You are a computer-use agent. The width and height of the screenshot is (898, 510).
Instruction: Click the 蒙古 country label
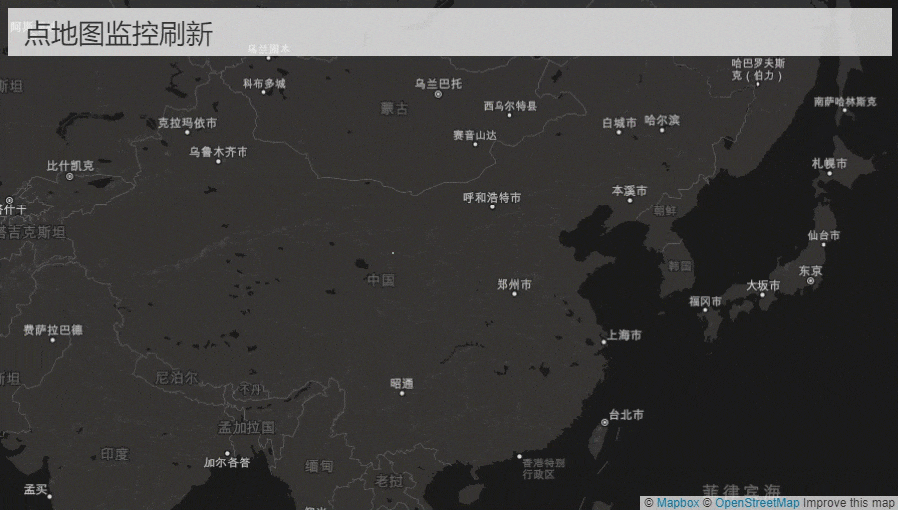(395, 108)
